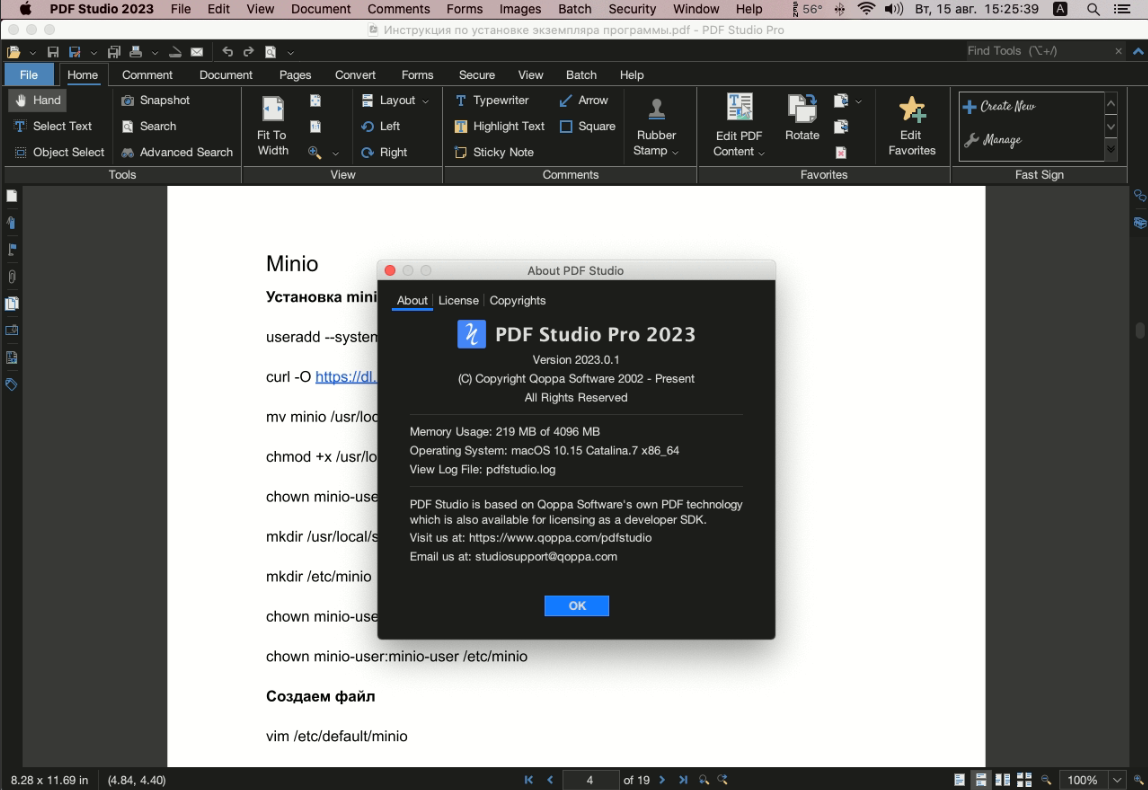This screenshot has height=790, width=1148.
Task: Toggle single continuous page layout in status bar
Action: pyautogui.click(x=981, y=780)
